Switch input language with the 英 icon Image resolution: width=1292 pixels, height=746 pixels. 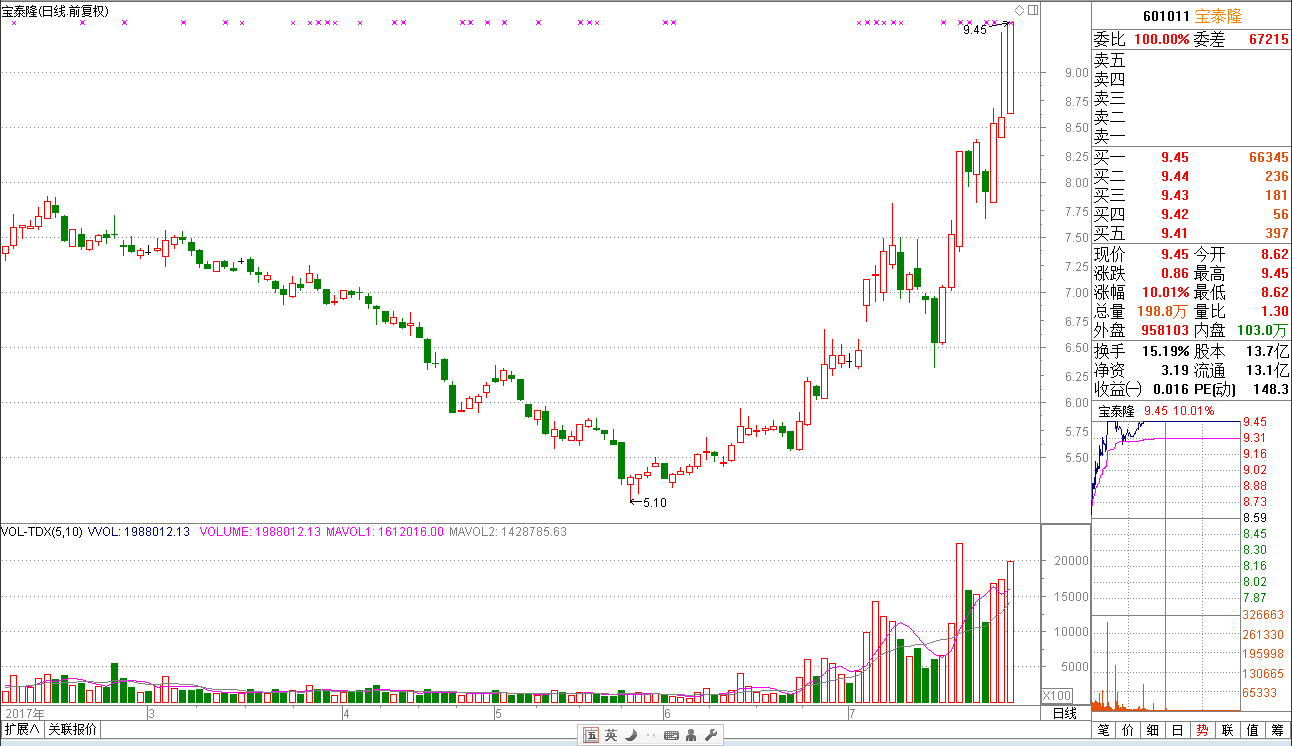[x=611, y=735]
